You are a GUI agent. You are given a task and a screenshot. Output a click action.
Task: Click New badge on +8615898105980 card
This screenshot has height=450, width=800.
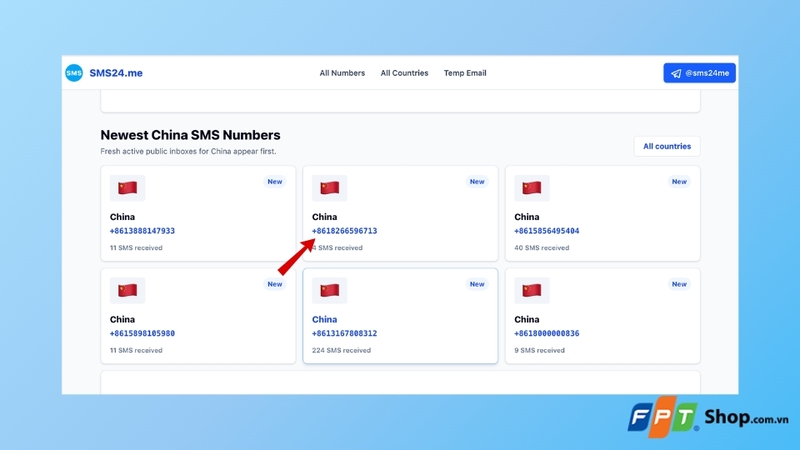coord(275,284)
